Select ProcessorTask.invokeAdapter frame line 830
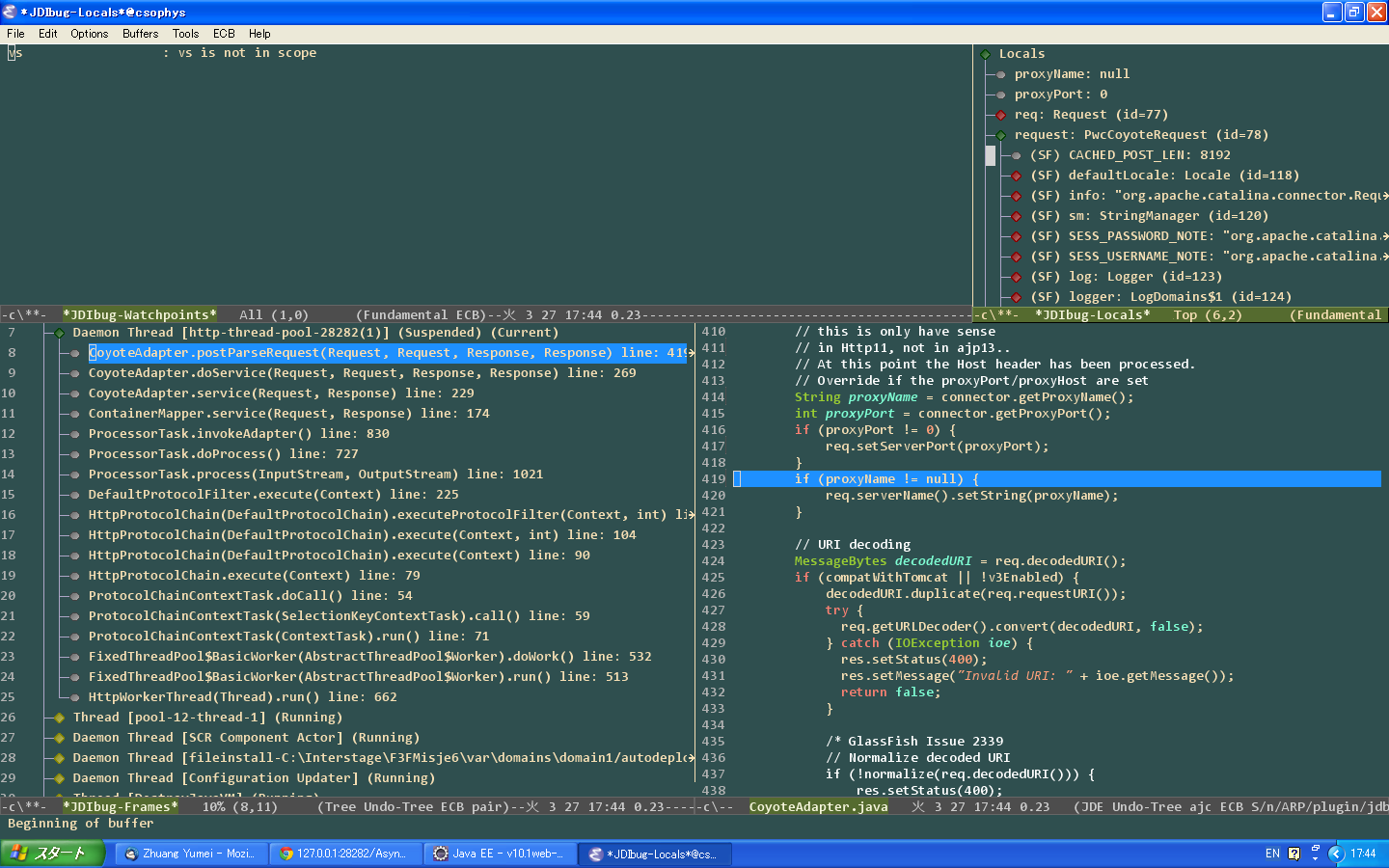1389x868 pixels. [238, 434]
